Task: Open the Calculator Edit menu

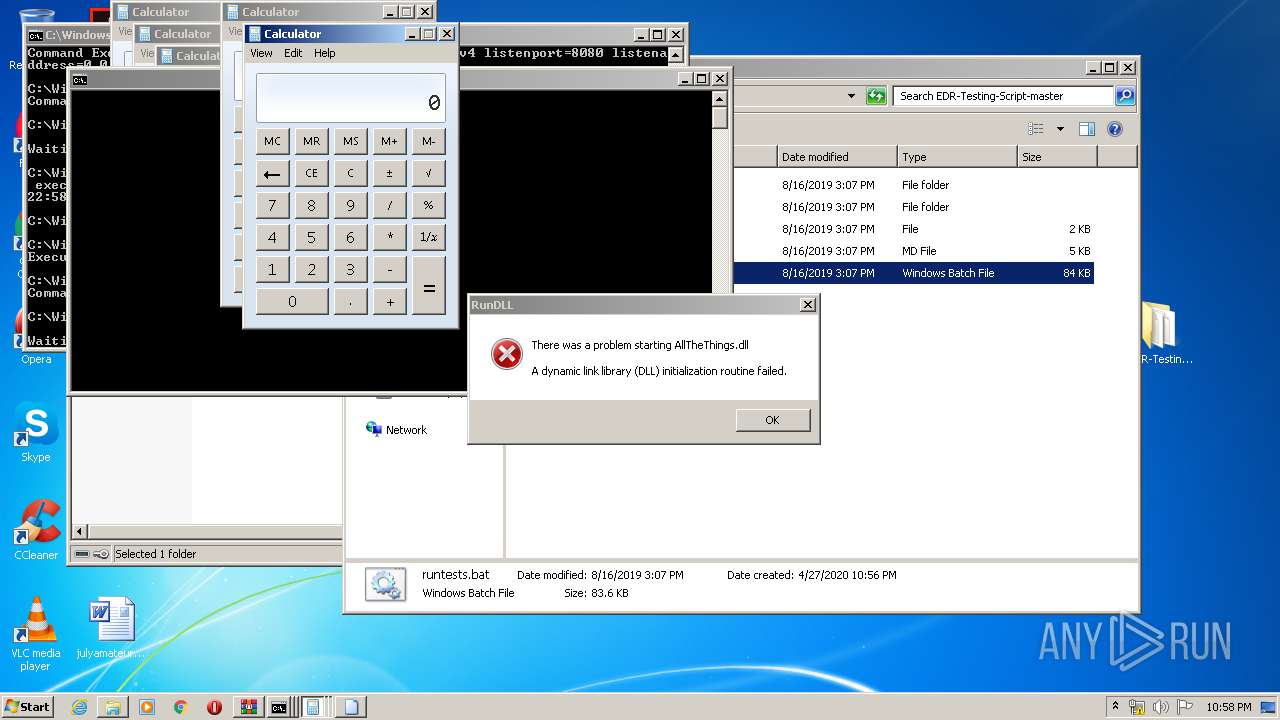Action: coord(293,53)
